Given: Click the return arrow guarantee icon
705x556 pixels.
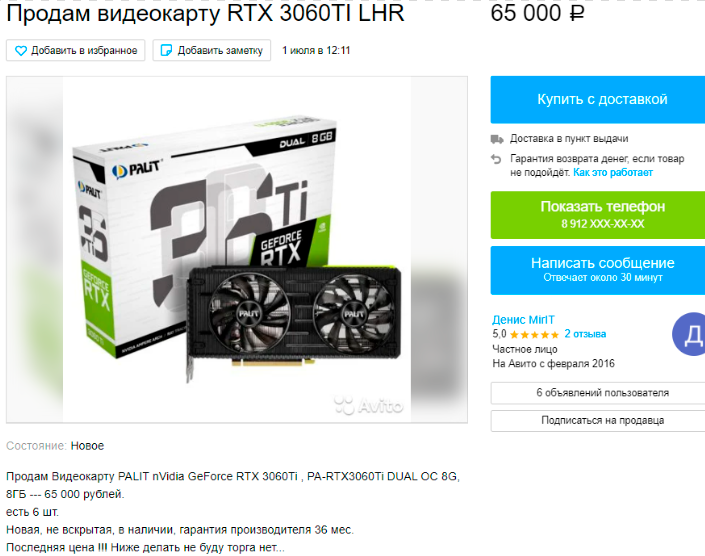Looking at the screenshot, I should (496, 159).
